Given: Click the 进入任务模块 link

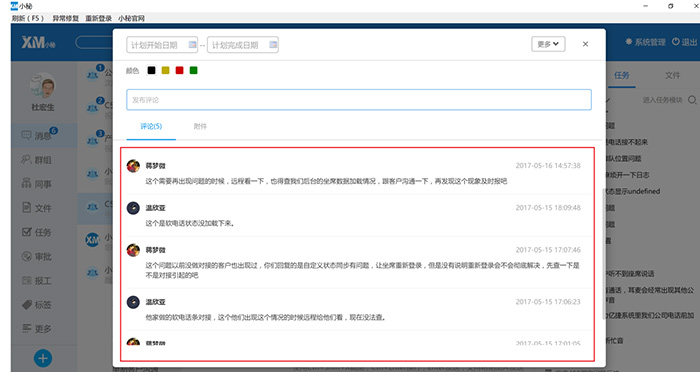Looking at the screenshot, I should coord(662,100).
